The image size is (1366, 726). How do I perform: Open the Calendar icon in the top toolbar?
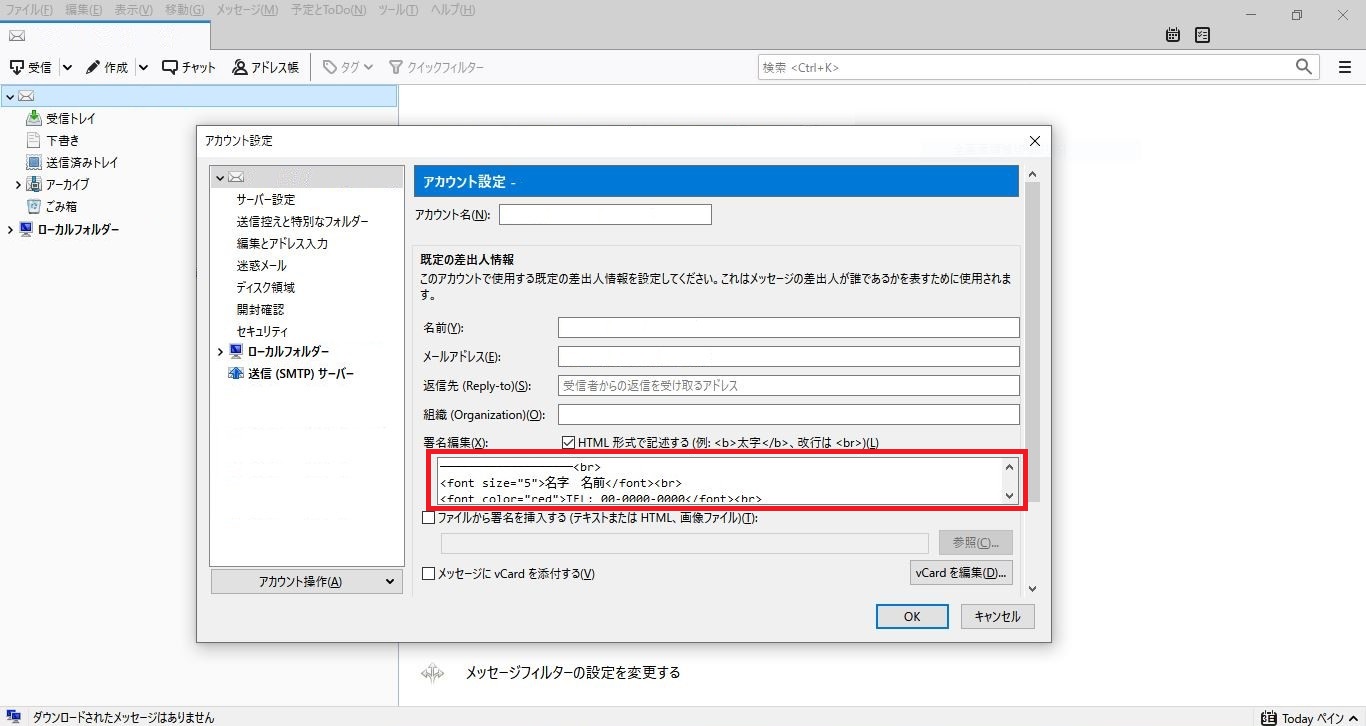coord(1171,34)
